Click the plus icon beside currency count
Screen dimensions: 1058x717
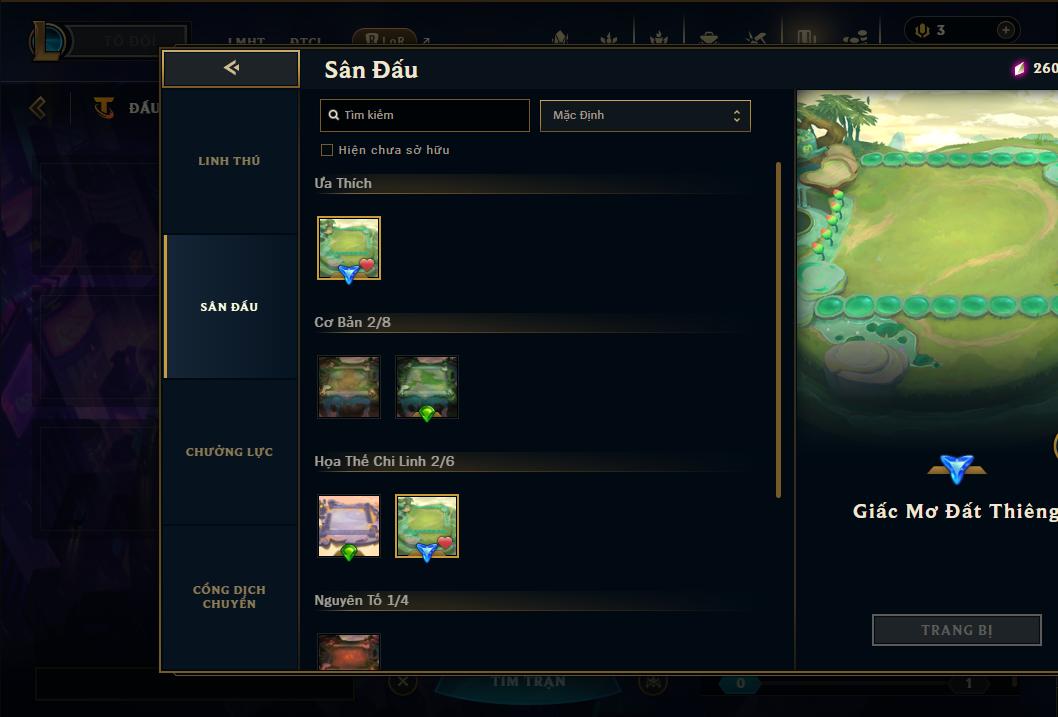[x=1005, y=30]
